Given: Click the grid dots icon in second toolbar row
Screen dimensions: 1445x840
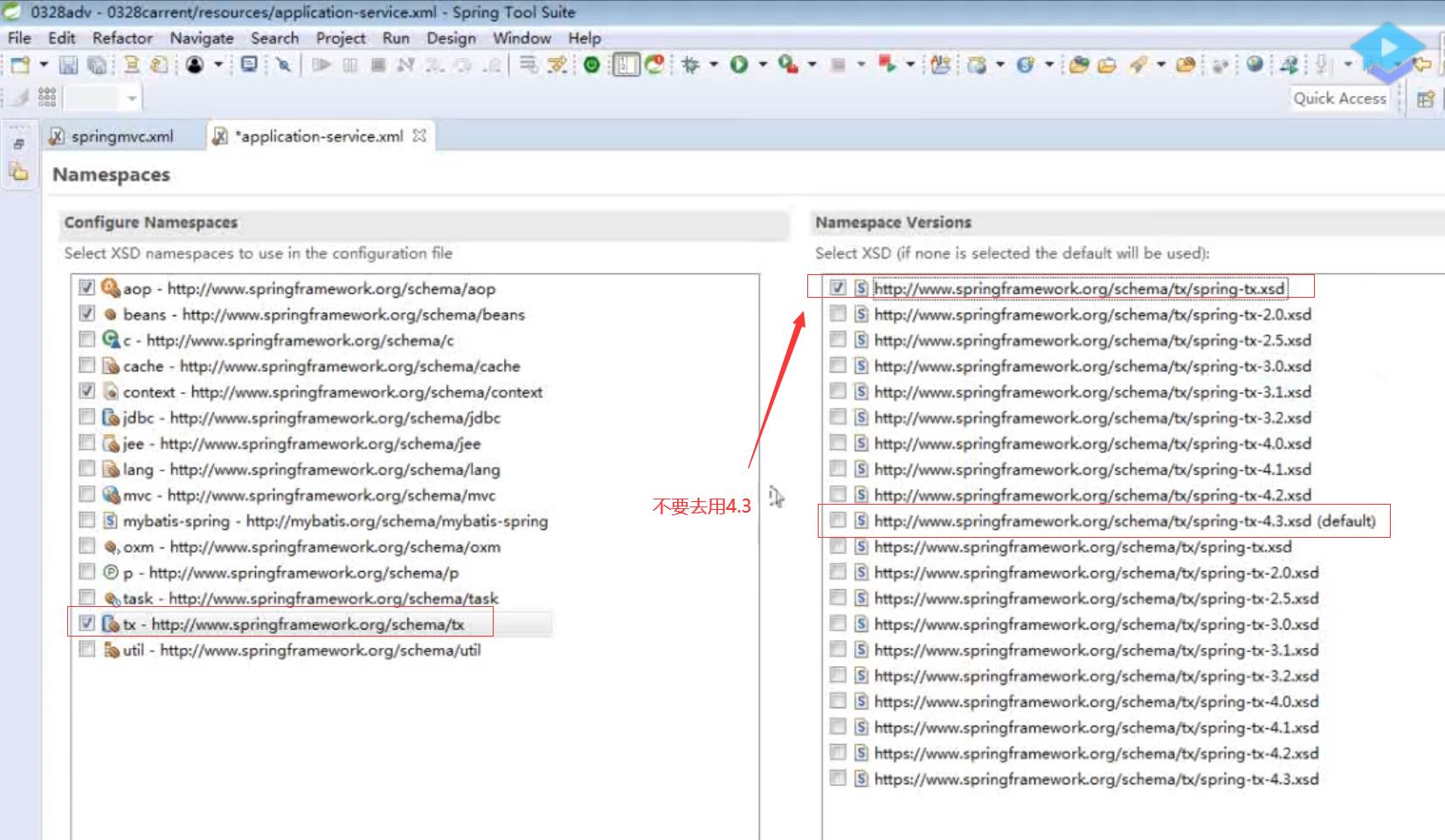Looking at the screenshot, I should click(x=47, y=97).
